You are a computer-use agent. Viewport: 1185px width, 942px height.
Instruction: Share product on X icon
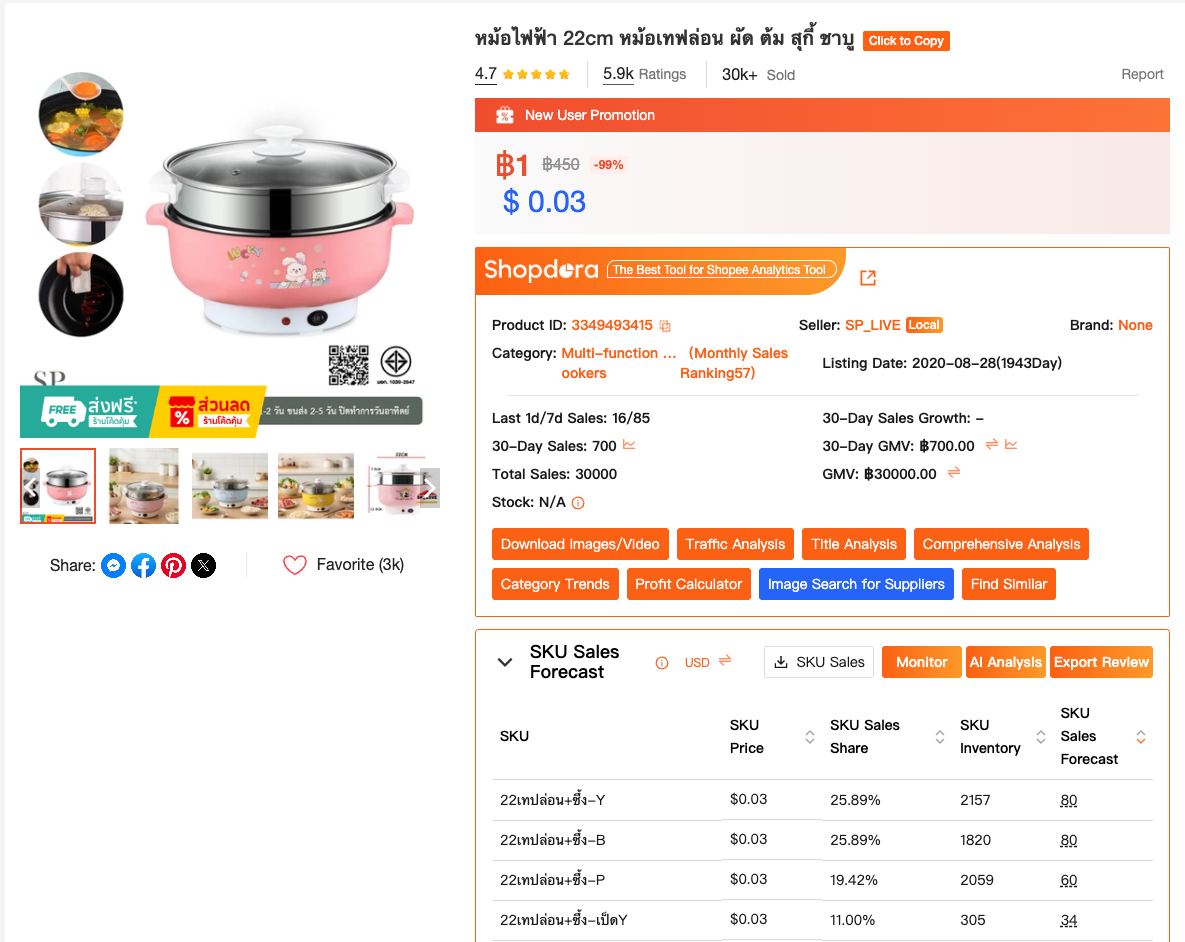pos(203,566)
